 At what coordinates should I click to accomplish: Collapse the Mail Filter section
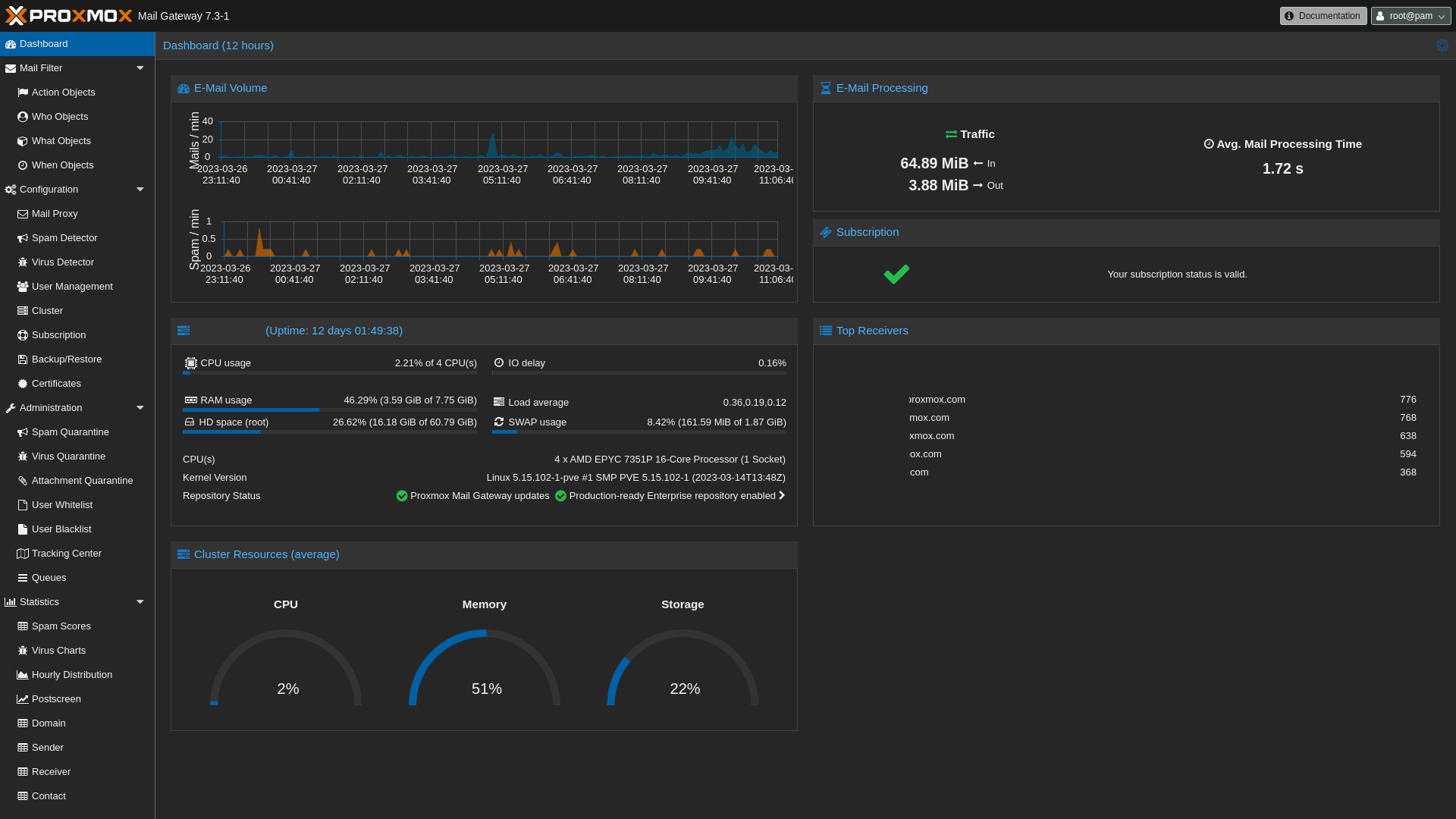[x=140, y=68]
